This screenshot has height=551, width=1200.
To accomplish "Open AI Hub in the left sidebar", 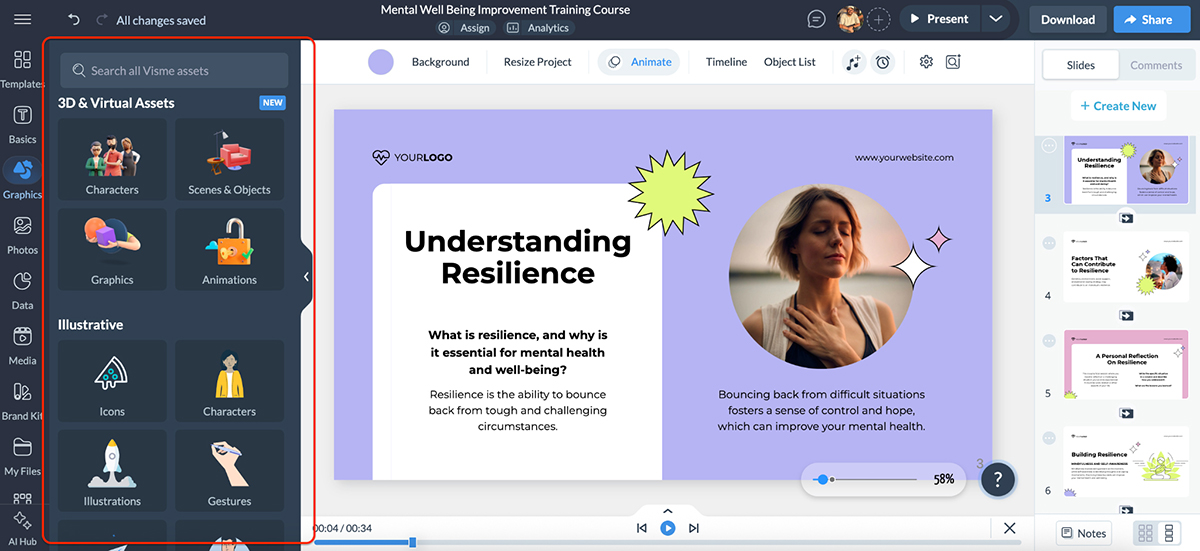I will 22,528.
